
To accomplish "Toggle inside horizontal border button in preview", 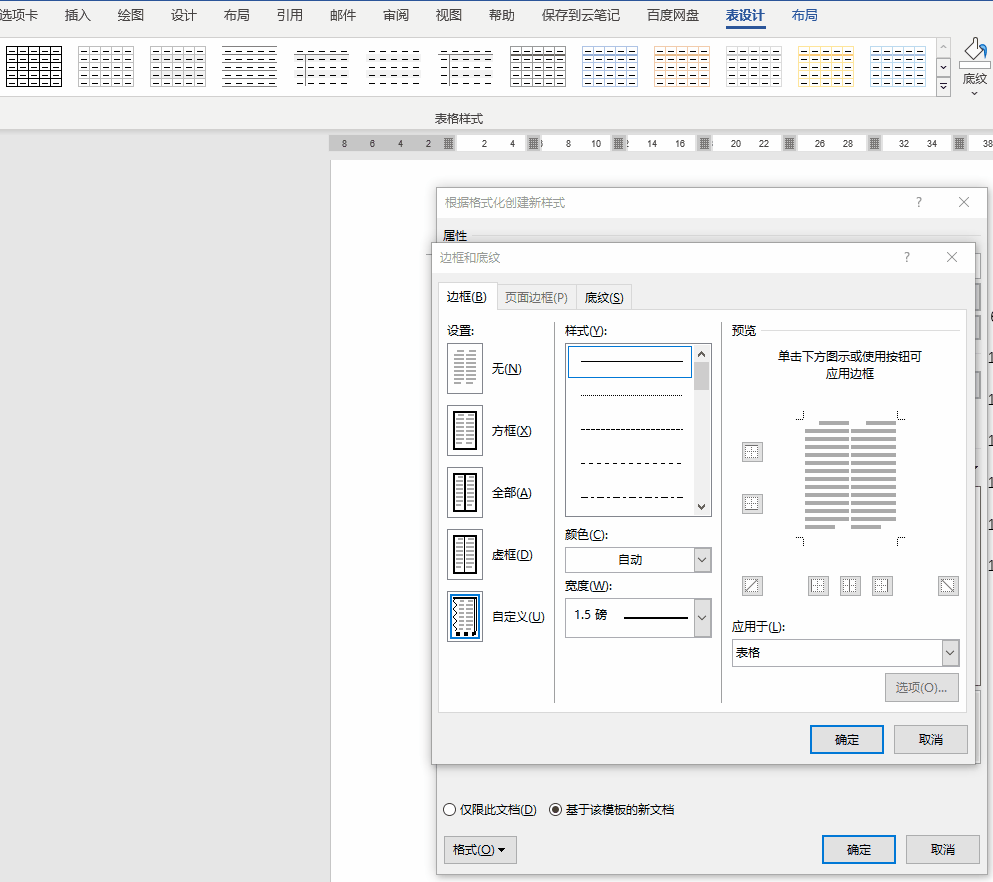I will pos(752,504).
